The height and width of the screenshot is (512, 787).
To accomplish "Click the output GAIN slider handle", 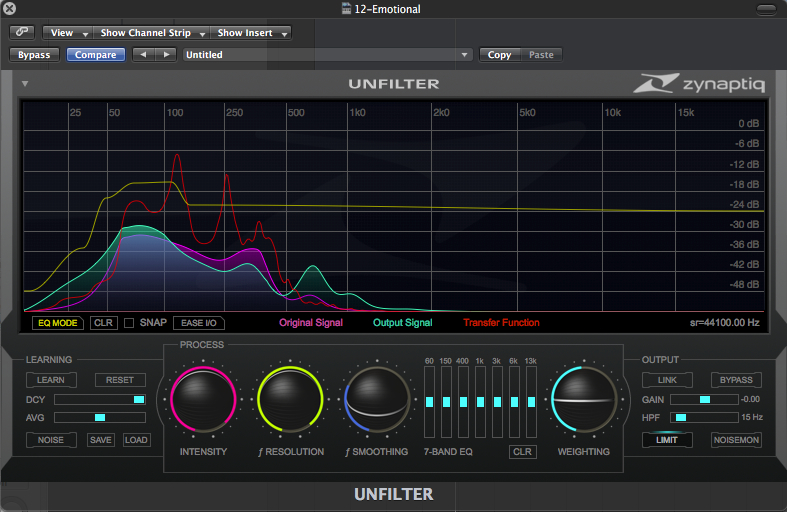I will click(x=705, y=400).
